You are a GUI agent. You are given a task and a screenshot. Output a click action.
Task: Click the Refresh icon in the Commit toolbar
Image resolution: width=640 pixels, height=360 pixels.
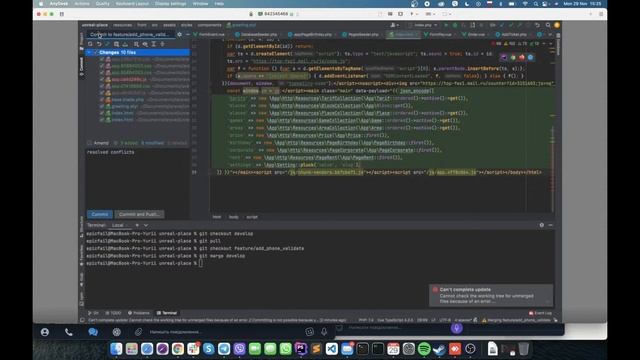click(90, 44)
